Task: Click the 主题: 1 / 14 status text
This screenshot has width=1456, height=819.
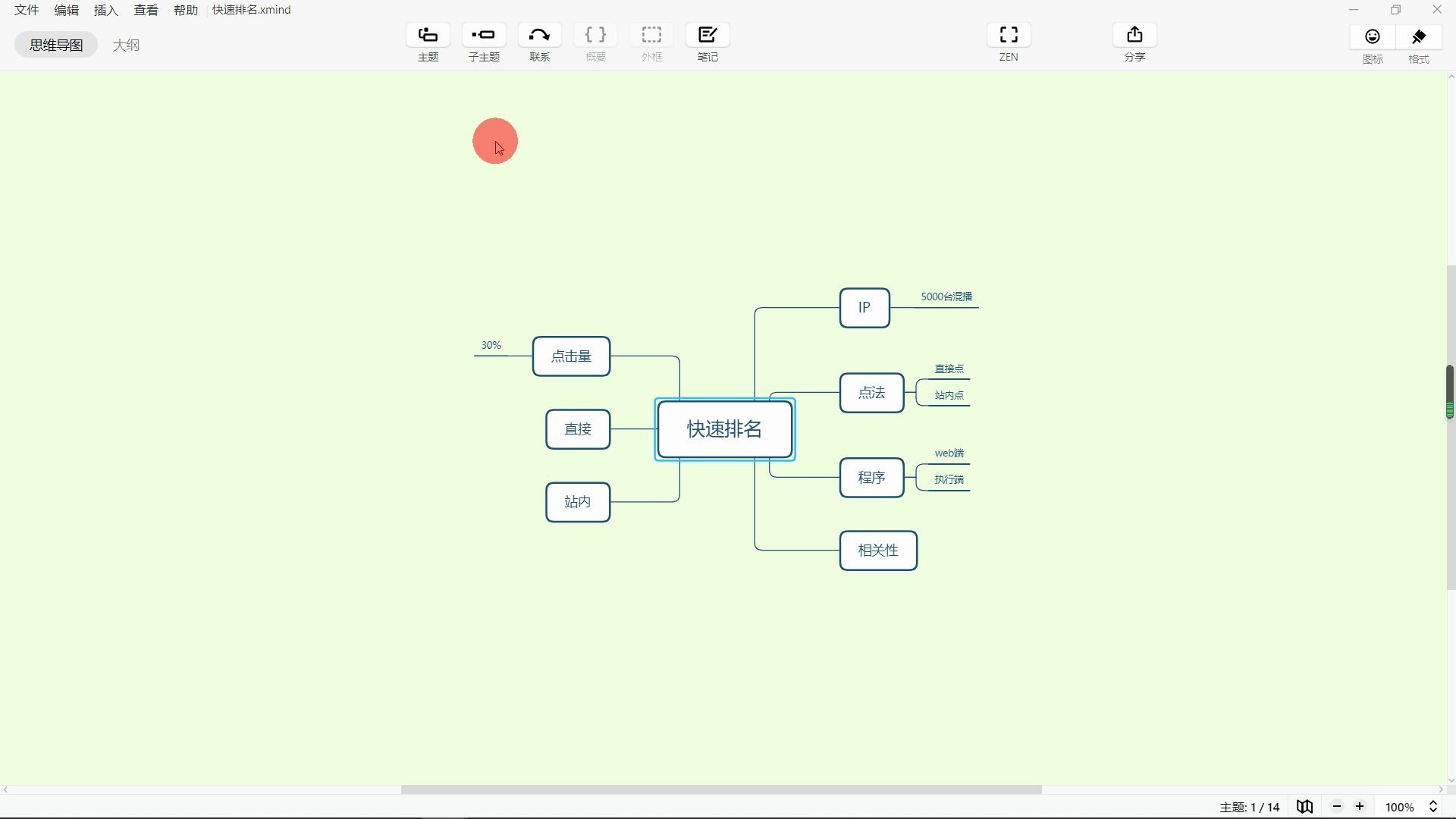Action: coord(1250,808)
